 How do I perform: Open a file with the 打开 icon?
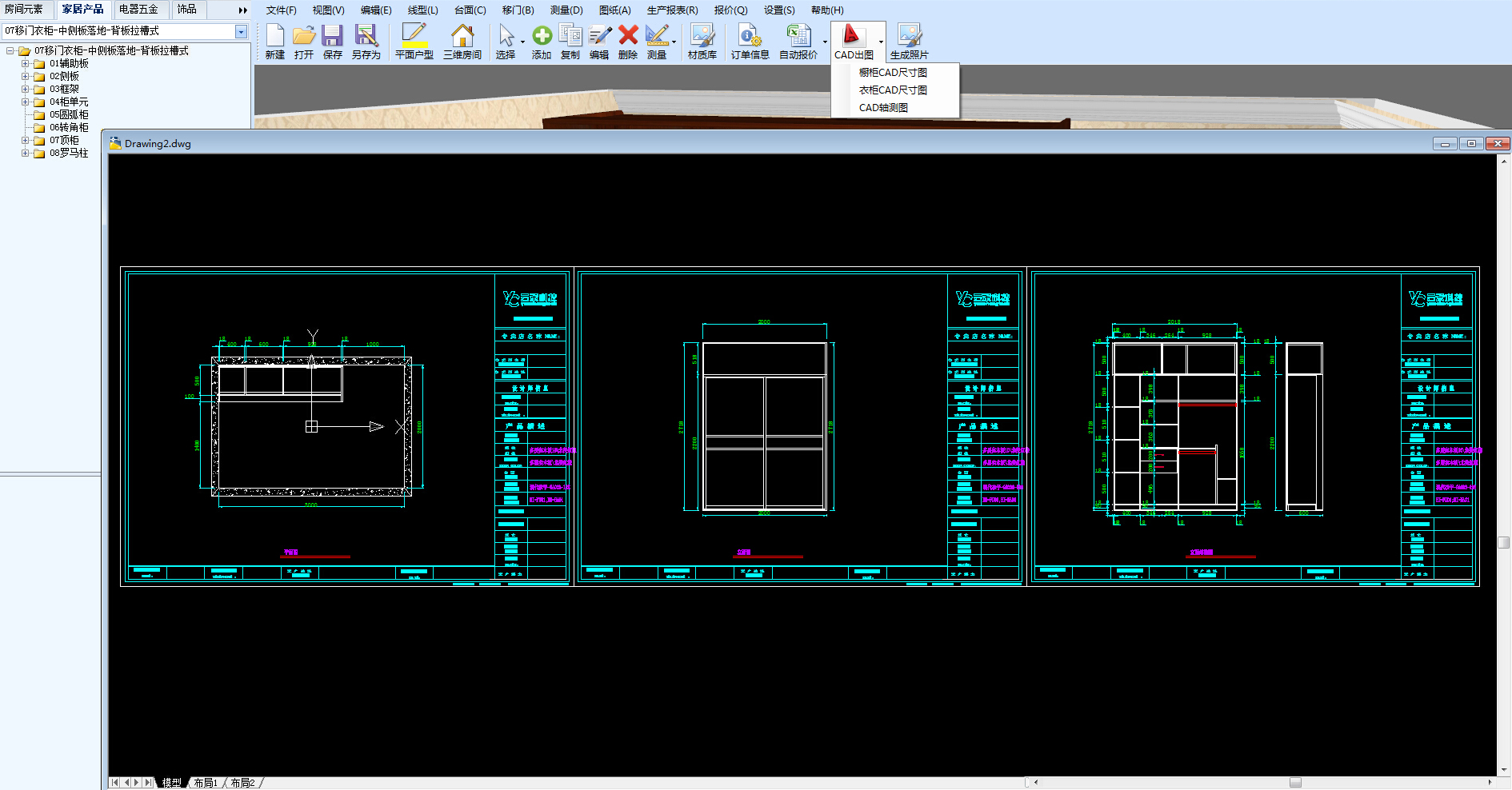click(304, 36)
